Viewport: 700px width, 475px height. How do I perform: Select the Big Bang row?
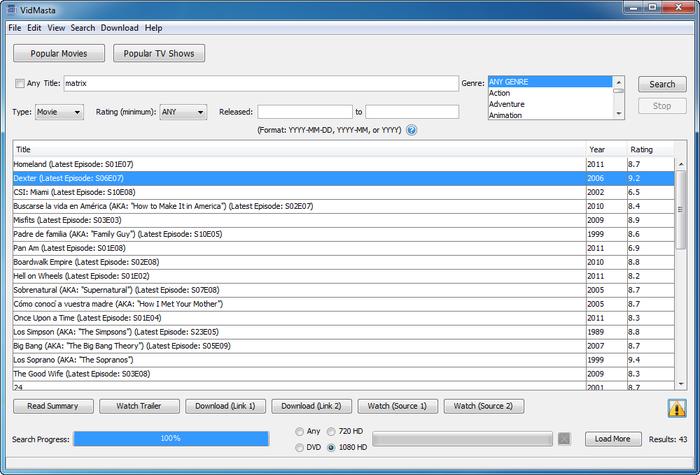pyautogui.click(x=344, y=346)
